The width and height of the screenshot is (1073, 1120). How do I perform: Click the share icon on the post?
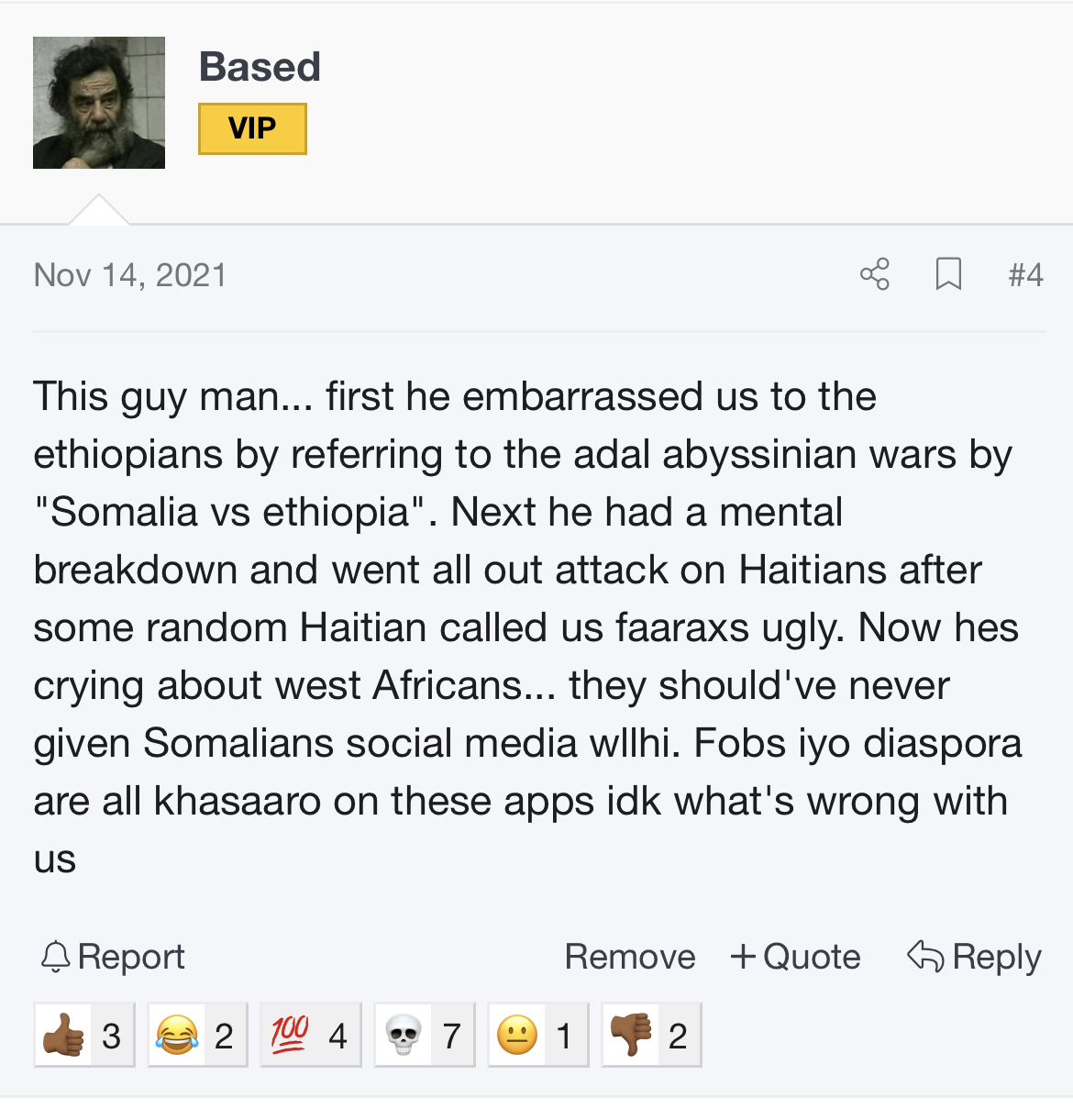point(875,274)
